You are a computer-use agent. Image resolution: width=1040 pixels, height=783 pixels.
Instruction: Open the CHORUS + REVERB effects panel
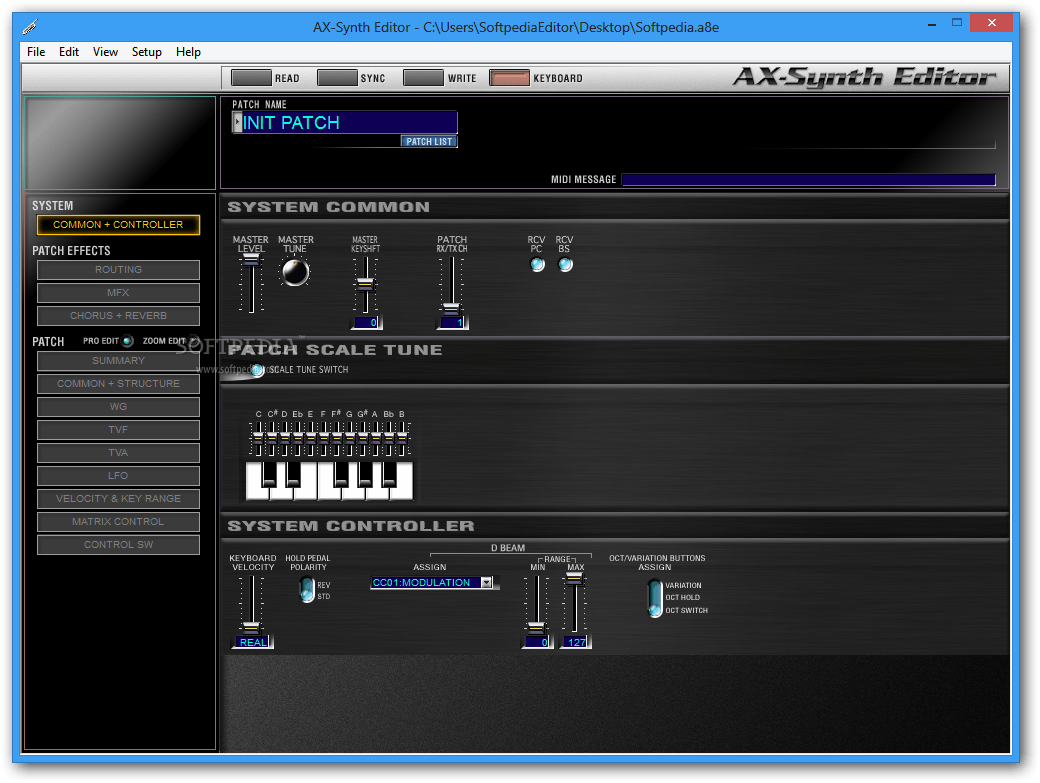pyautogui.click(x=118, y=315)
